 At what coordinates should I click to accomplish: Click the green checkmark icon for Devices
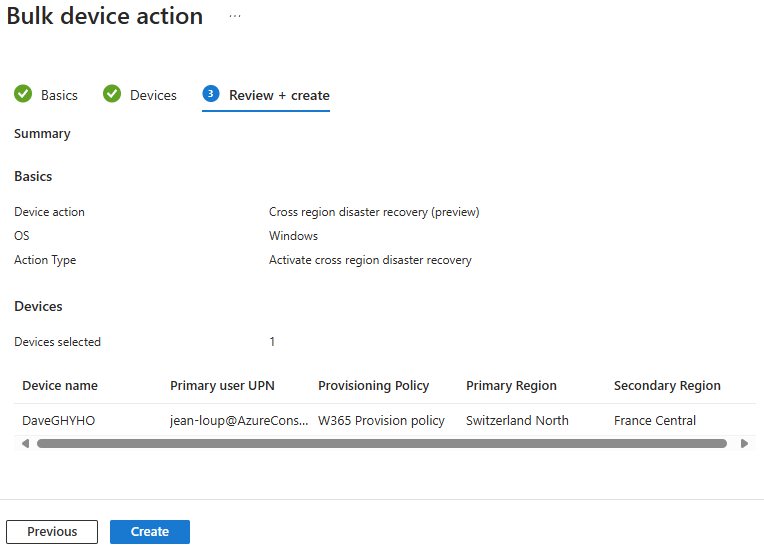coord(112,94)
